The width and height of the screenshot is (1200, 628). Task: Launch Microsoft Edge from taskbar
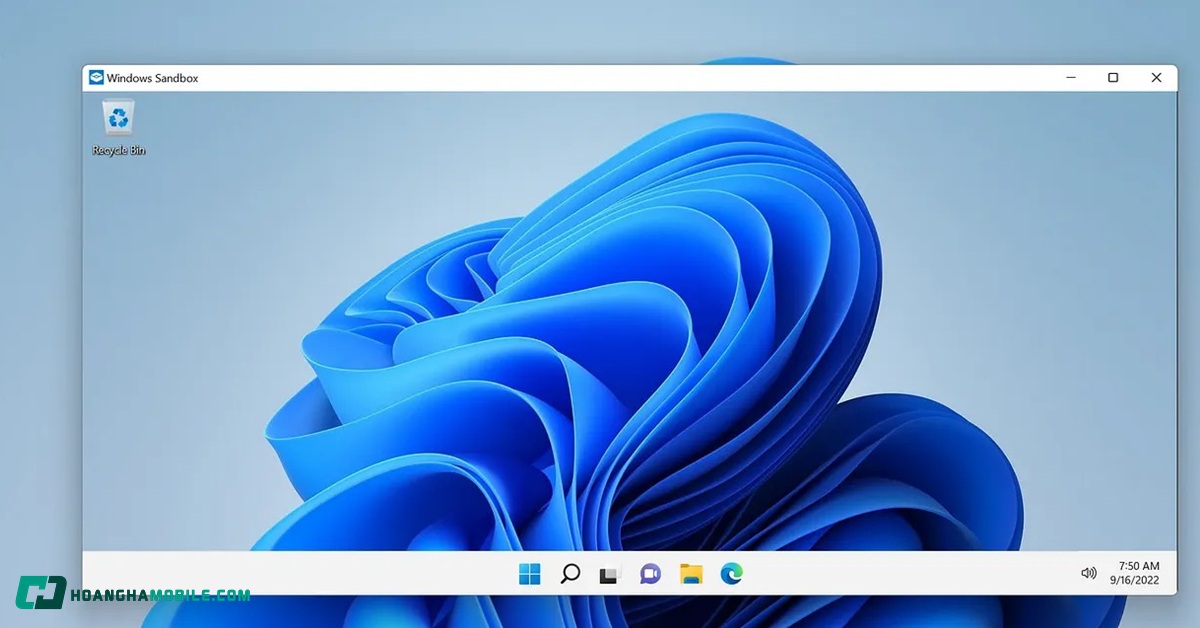tap(731, 574)
